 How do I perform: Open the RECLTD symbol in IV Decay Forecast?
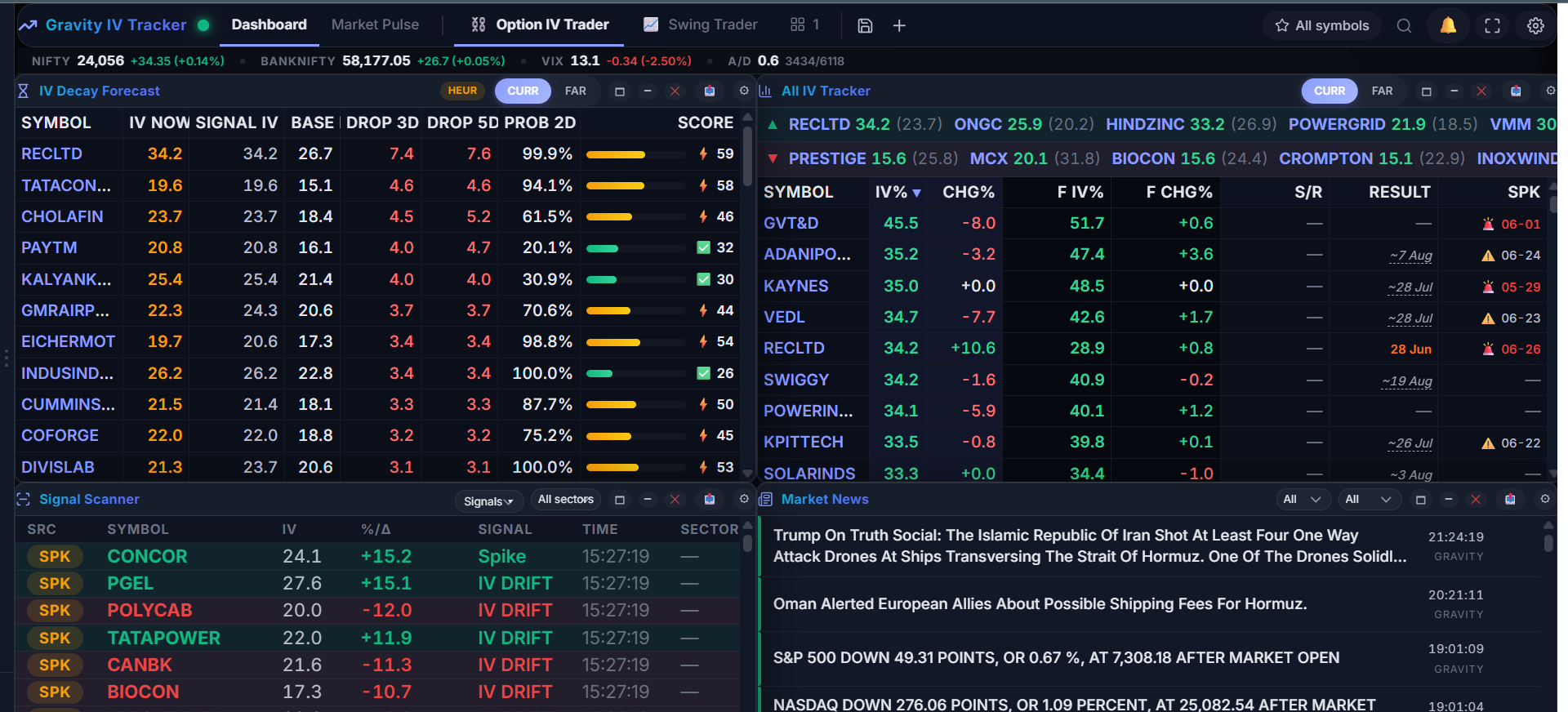51,154
